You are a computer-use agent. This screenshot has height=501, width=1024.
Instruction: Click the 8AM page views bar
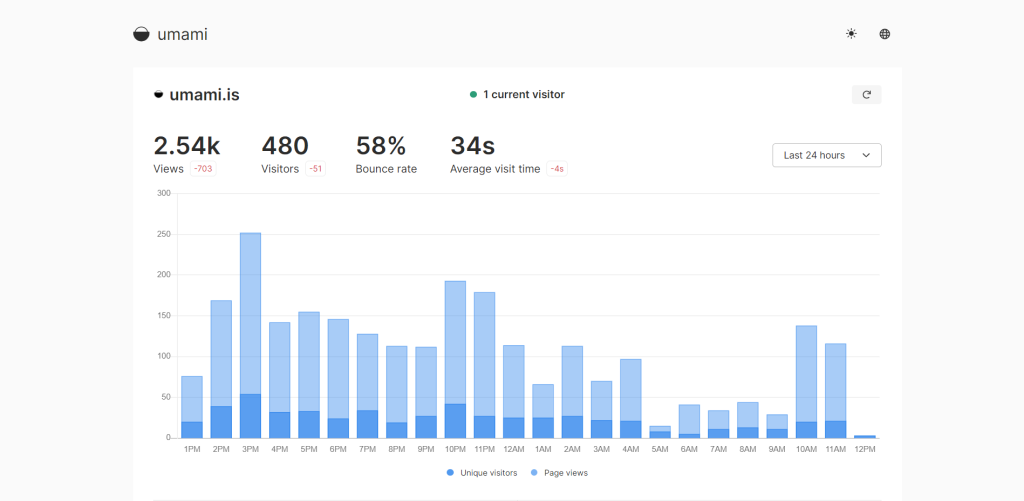pyautogui.click(x=748, y=415)
